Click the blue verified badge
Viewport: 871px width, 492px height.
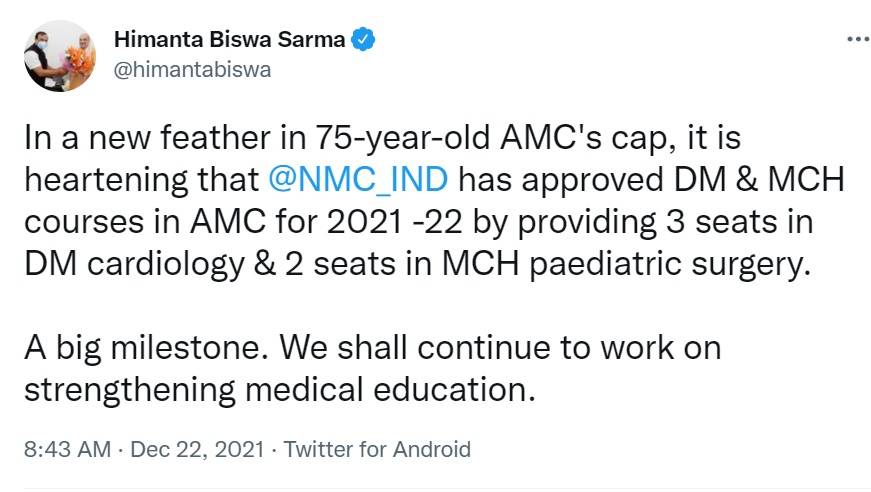coord(367,41)
